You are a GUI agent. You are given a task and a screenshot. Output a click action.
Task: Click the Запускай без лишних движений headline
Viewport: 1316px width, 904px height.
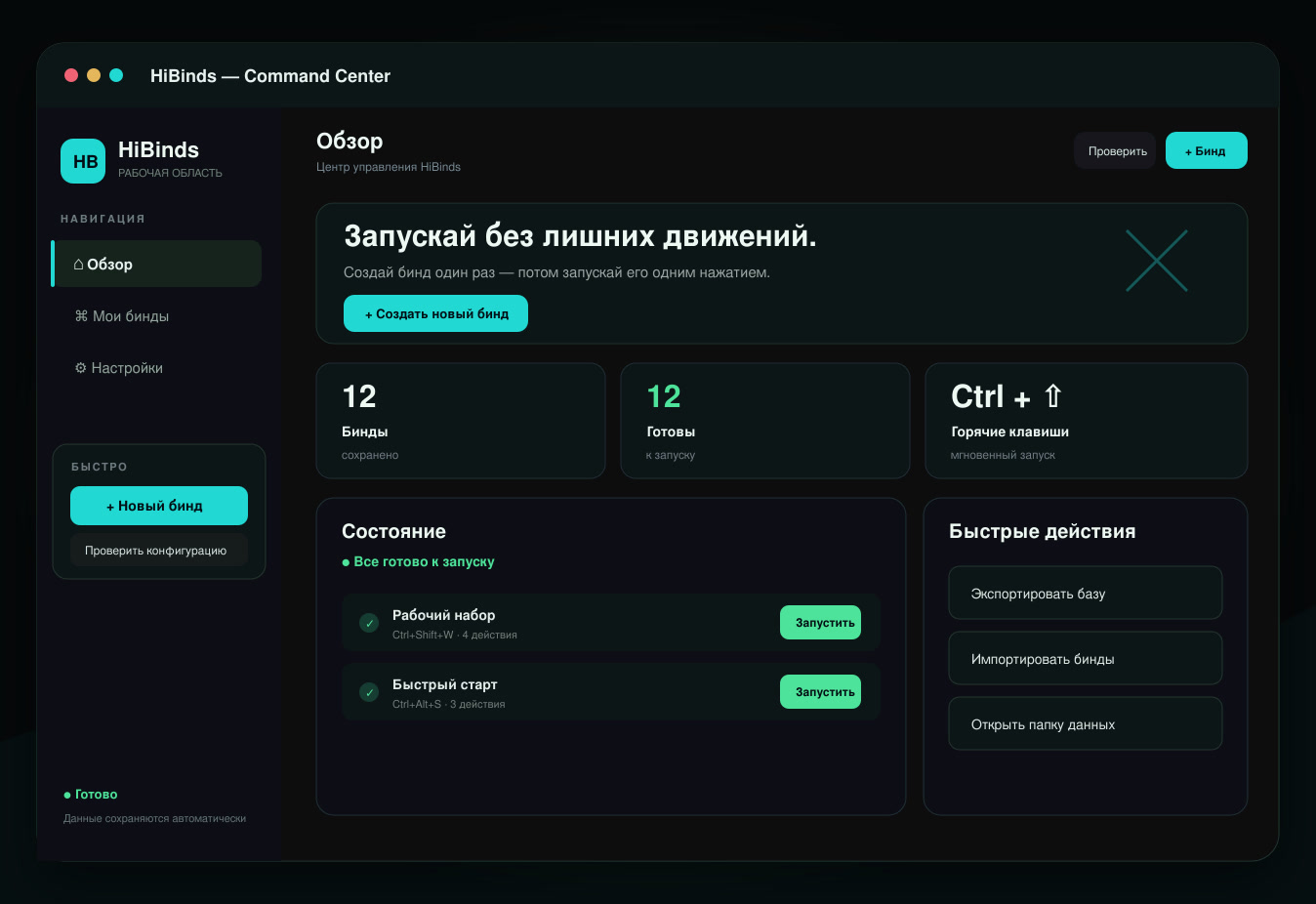[580, 236]
